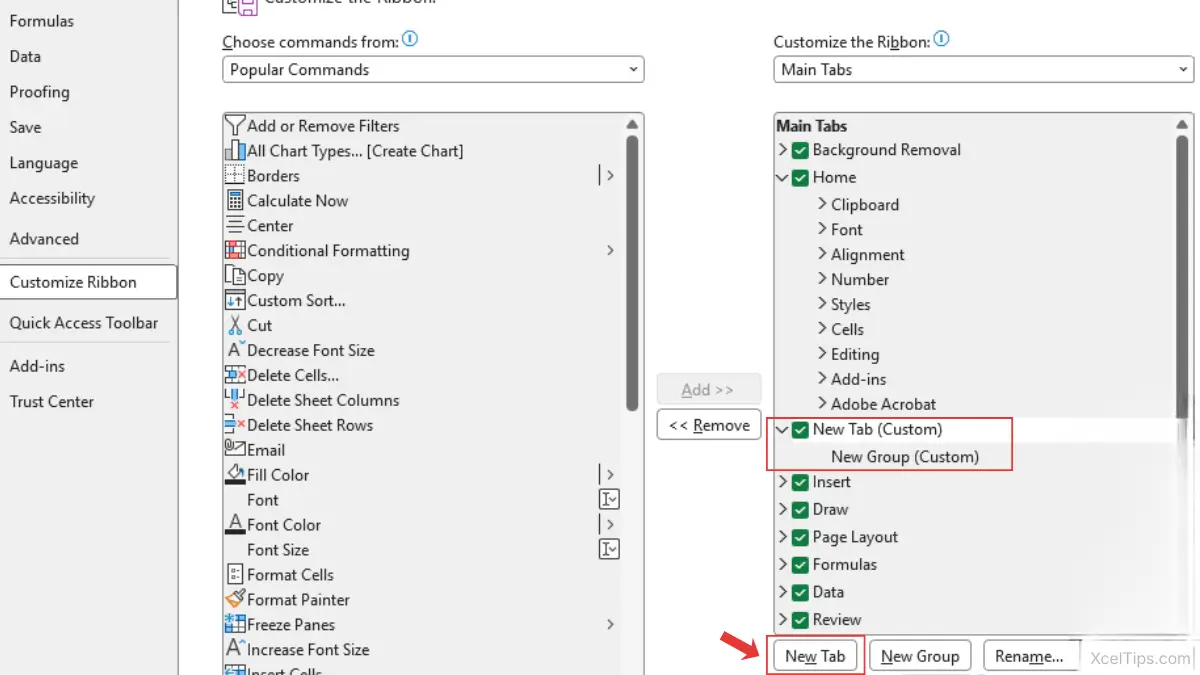Uncheck the Background Removal tab checkbox
The height and width of the screenshot is (675, 1200).
click(x=800, y=150)
